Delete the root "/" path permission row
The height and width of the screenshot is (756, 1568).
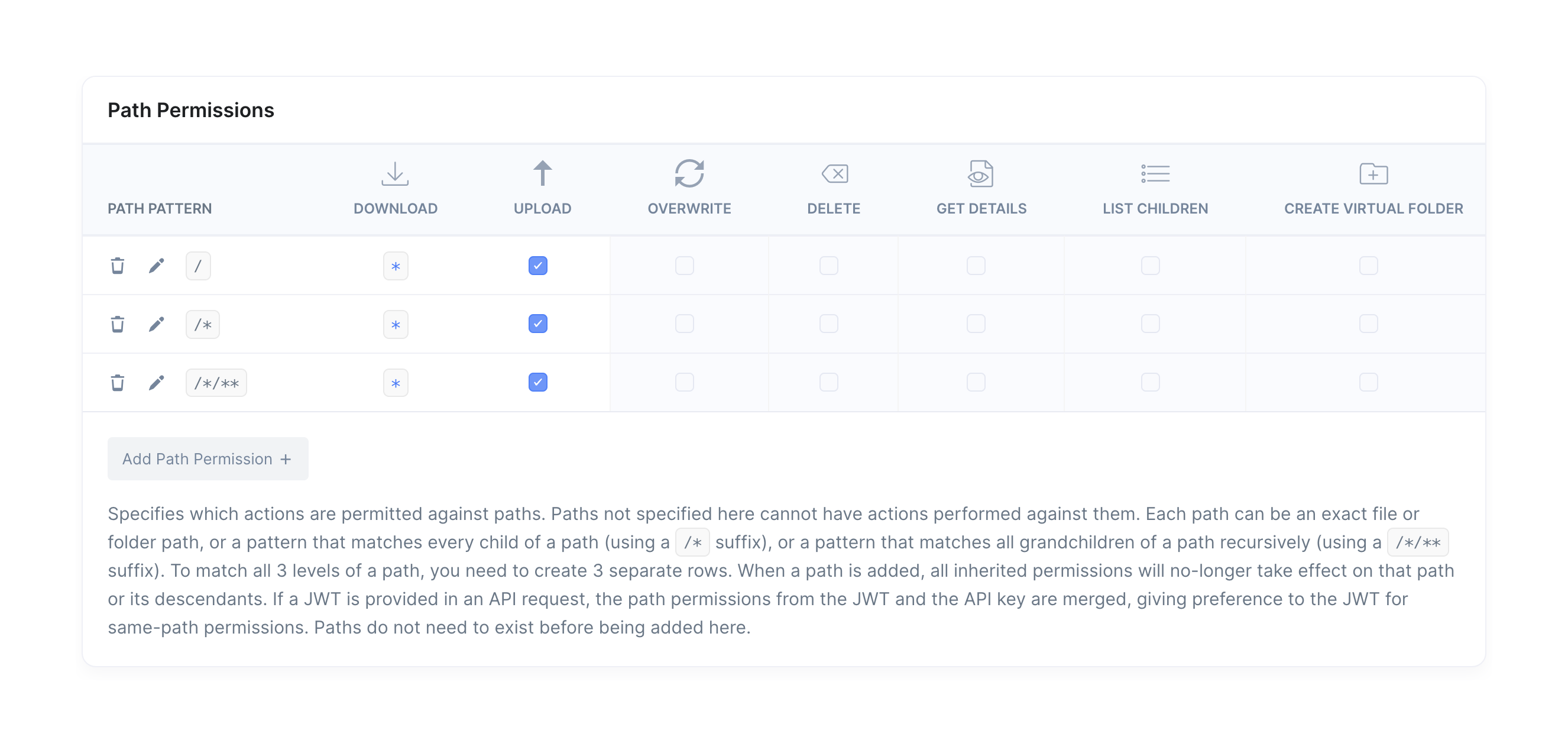pos(118,266)
